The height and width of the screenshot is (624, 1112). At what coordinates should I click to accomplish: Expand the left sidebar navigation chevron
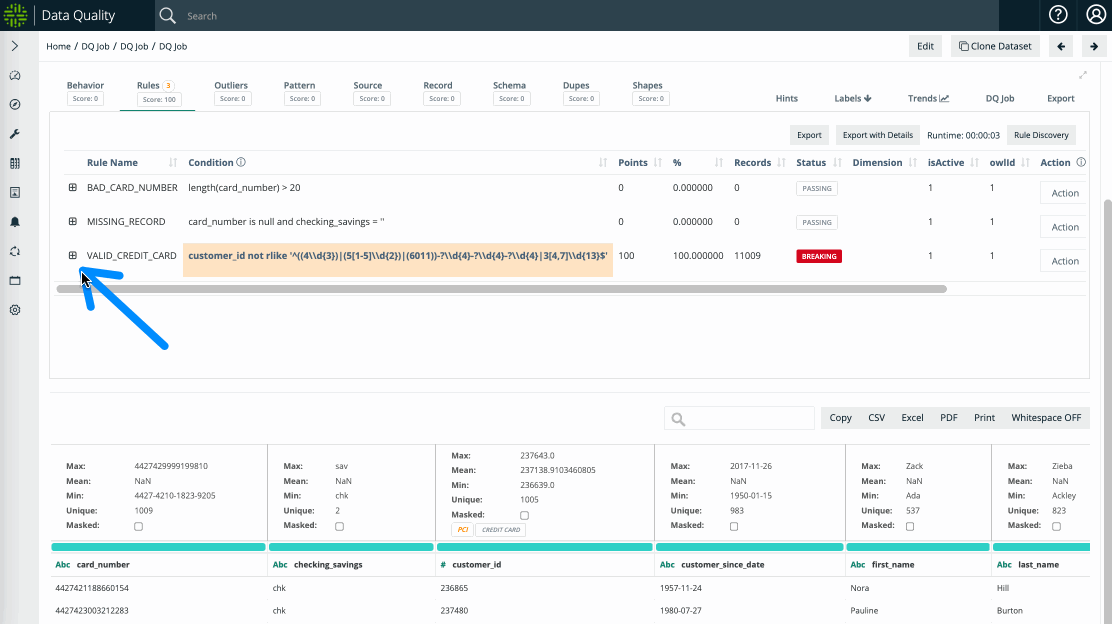pos(15,46)
